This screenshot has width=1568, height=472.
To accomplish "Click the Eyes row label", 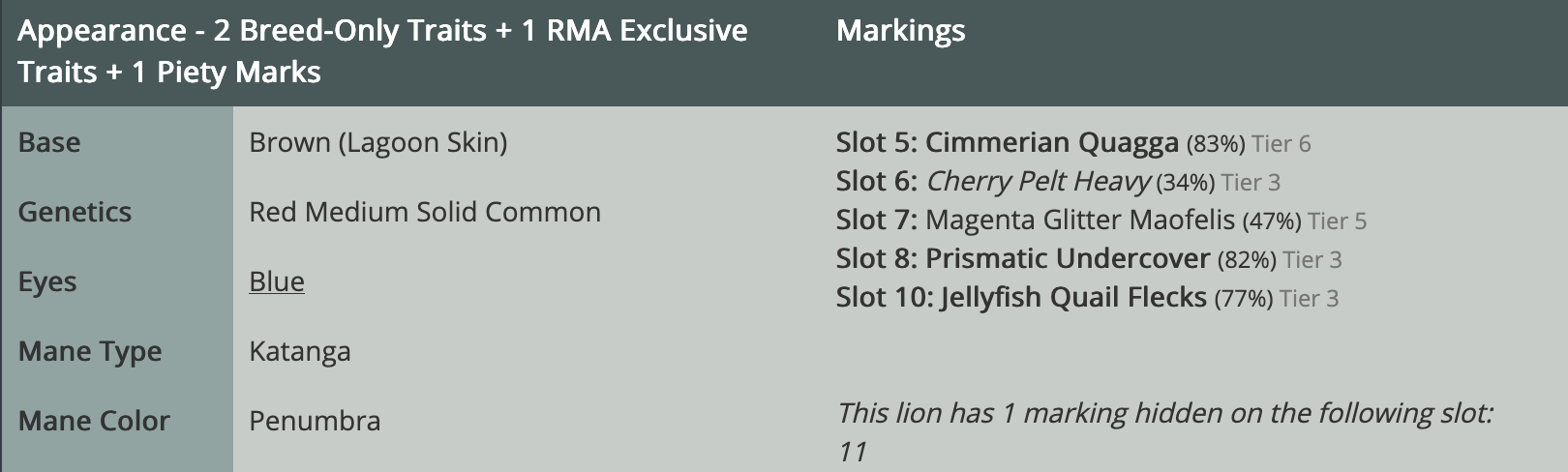I will tap(46, 282).
